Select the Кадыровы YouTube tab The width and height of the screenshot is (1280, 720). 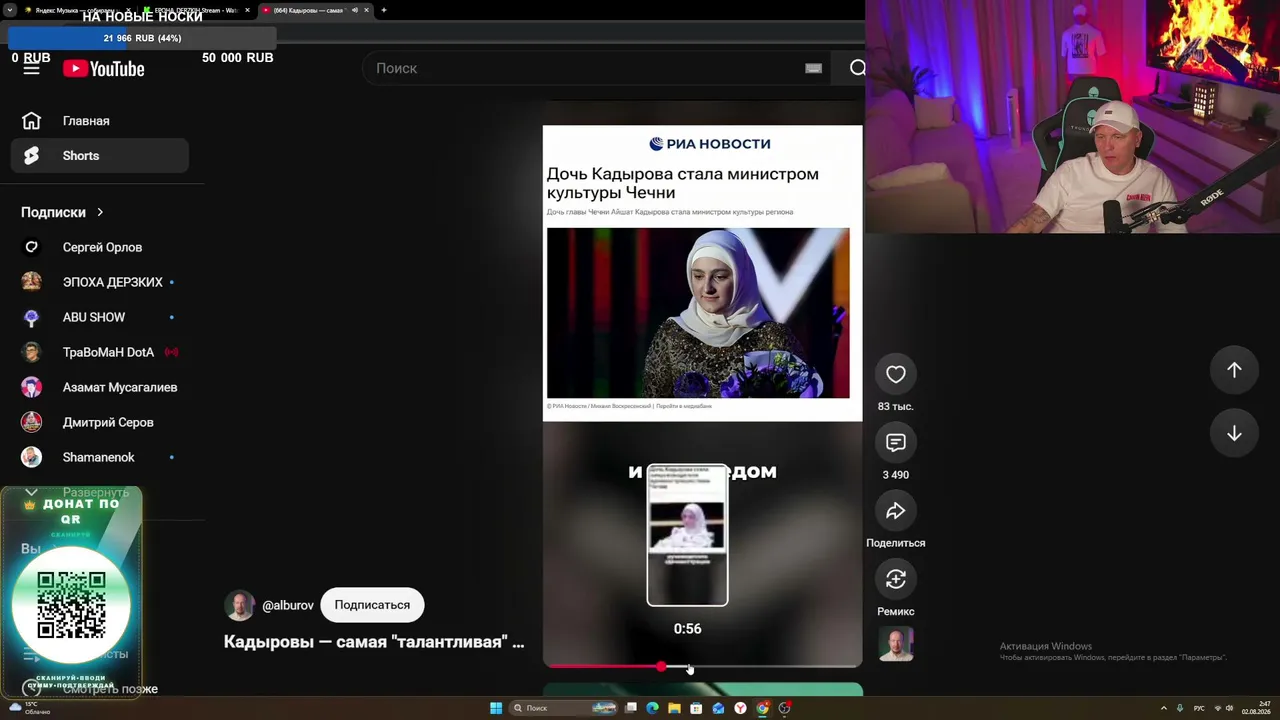(x=316, y=10)
